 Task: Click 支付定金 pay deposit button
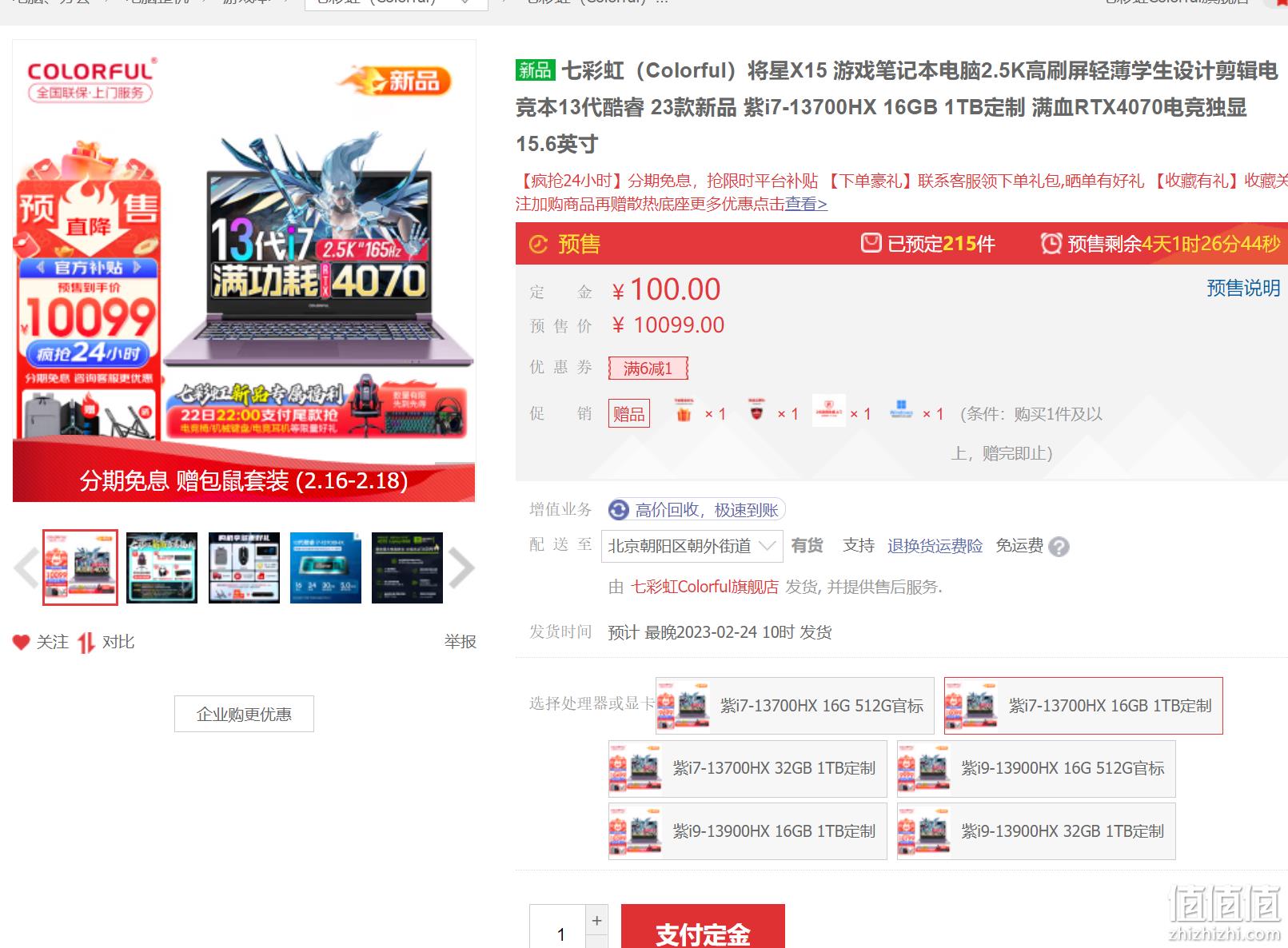(x=703, y=927)
